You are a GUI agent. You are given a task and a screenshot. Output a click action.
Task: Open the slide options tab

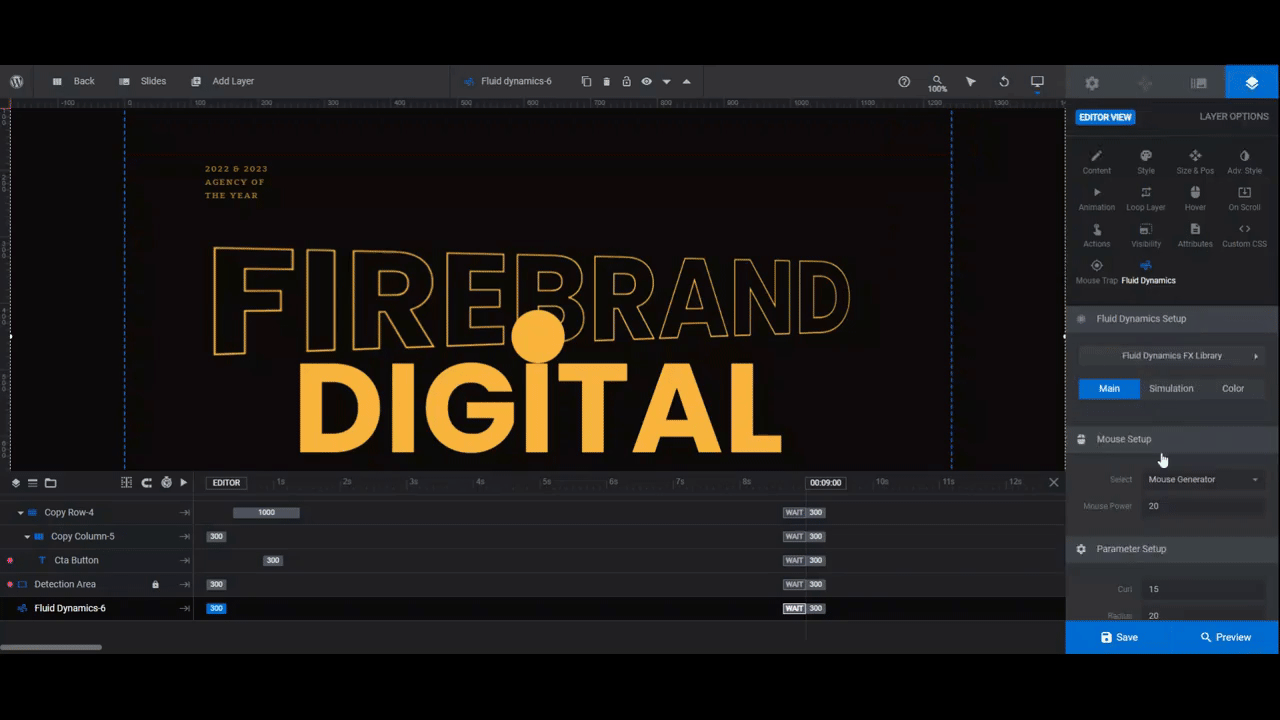pyautogui.click(x=1199, y=83)
